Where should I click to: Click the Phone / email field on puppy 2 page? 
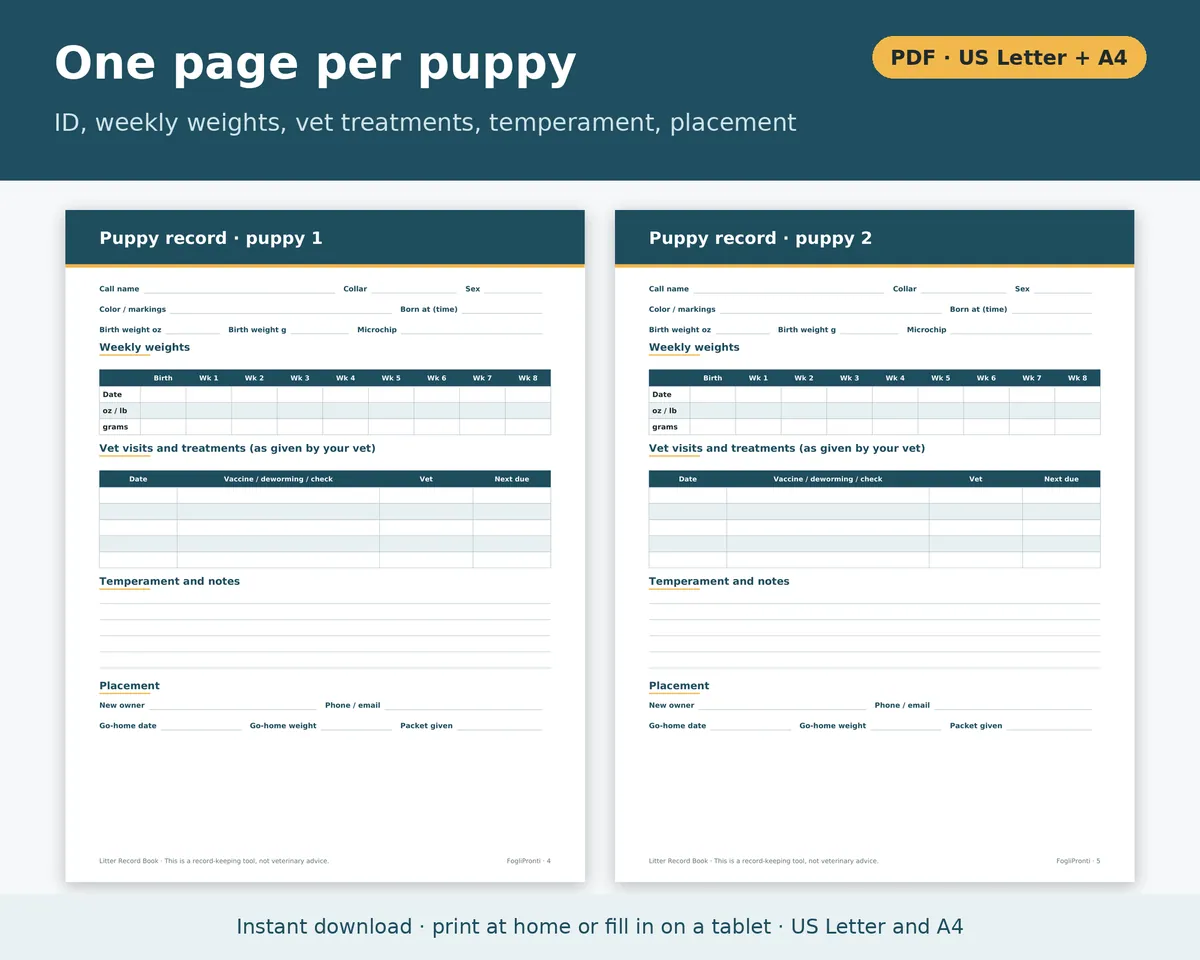pyautogui.click(x=1014, y=705)
